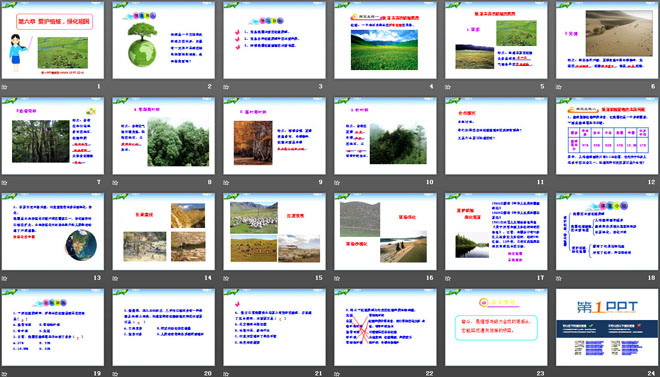The width and height of the screenshot is (660, 377).
Task: Click the animation star icon under slide 3
Action: [226, 87]
